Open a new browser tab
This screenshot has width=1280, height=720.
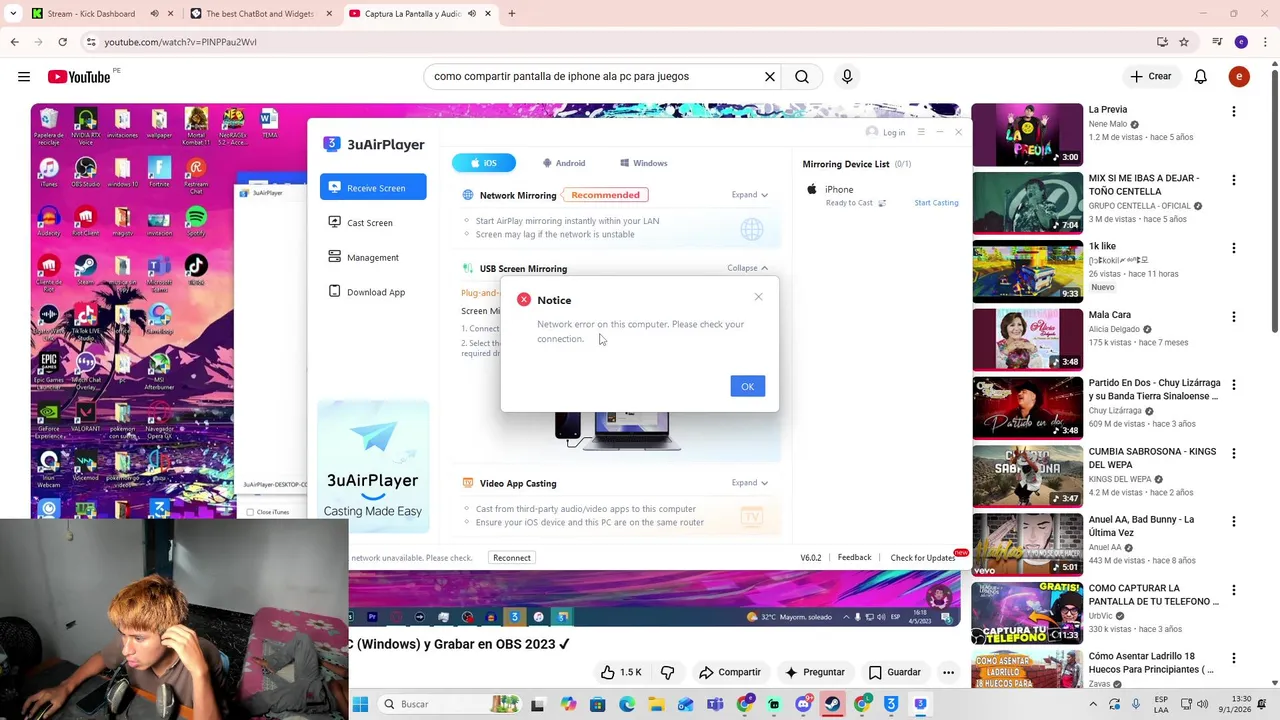pos(512,14)
